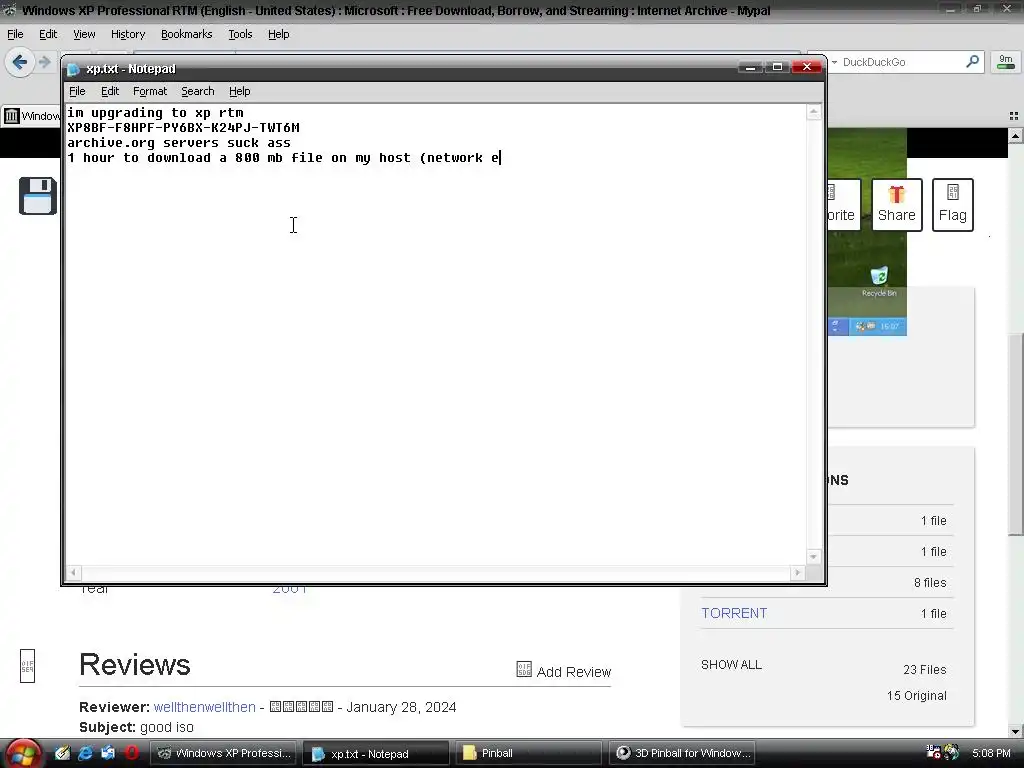The width and height of the screenshot is (1024, 768).
Task: Open the Mypal browser Bookmarks menu
Action: click(186, 34)
